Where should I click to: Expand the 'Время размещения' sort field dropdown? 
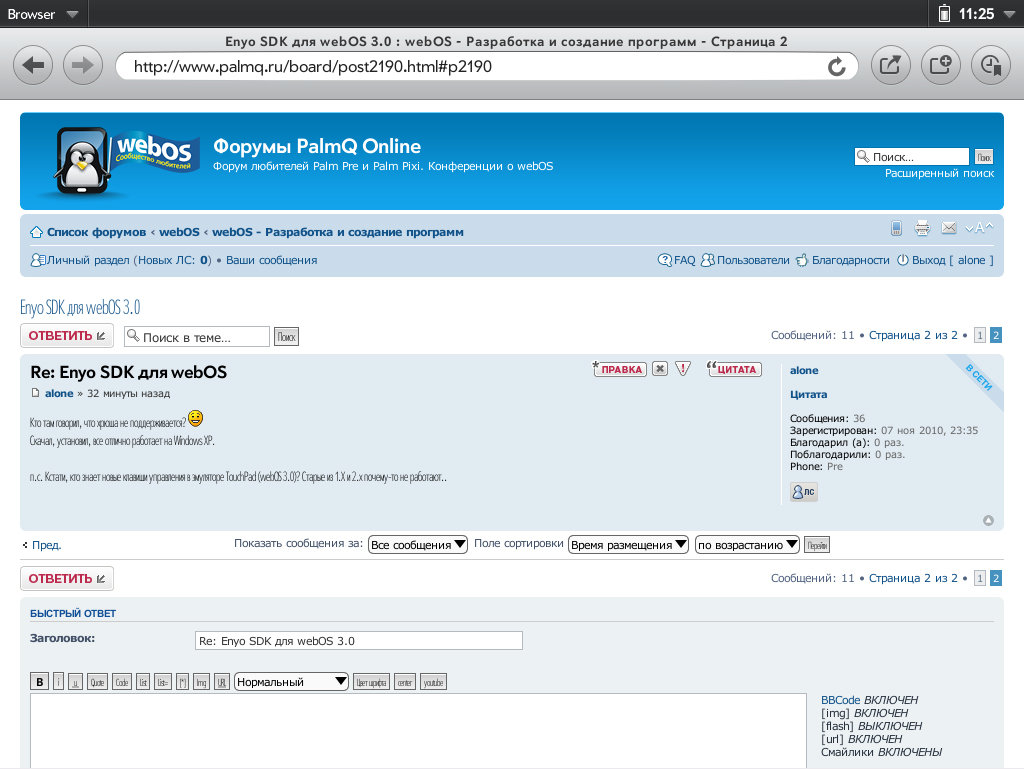click(x=628, y=545)
